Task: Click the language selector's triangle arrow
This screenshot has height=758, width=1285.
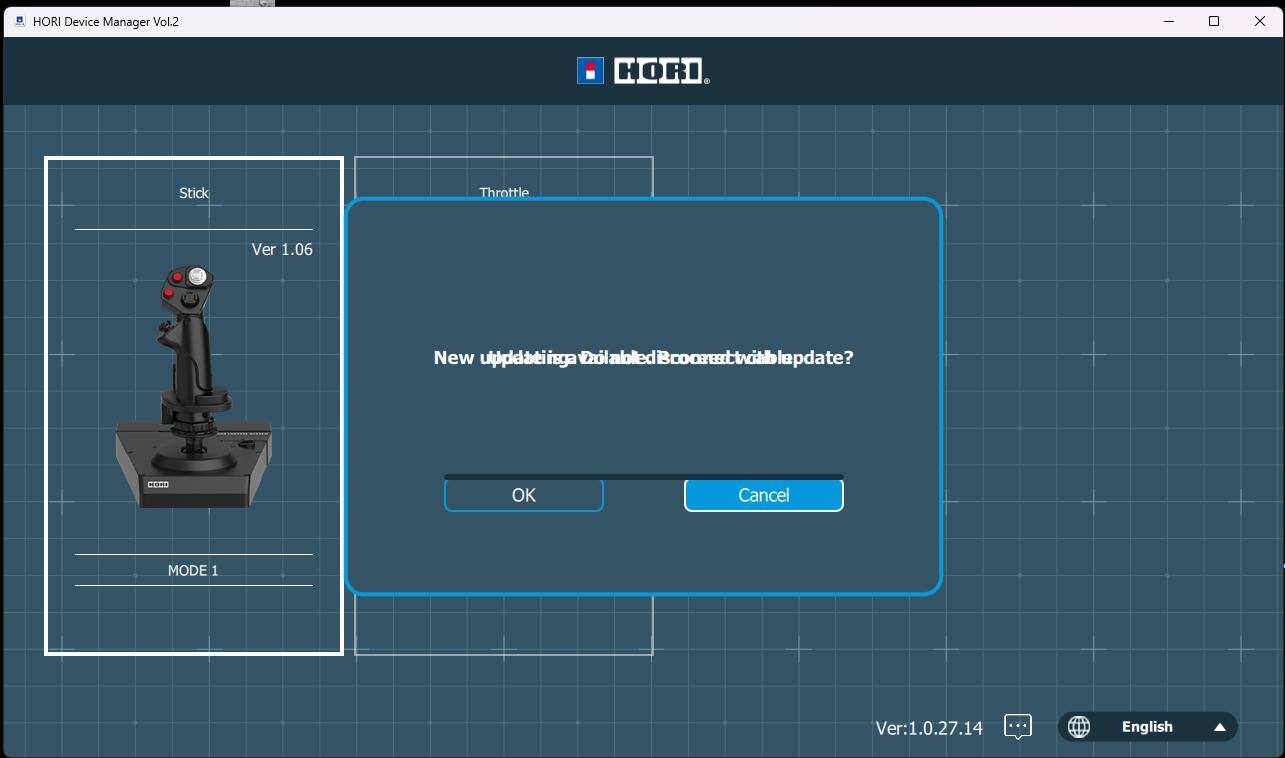Action: point(1220,727)
